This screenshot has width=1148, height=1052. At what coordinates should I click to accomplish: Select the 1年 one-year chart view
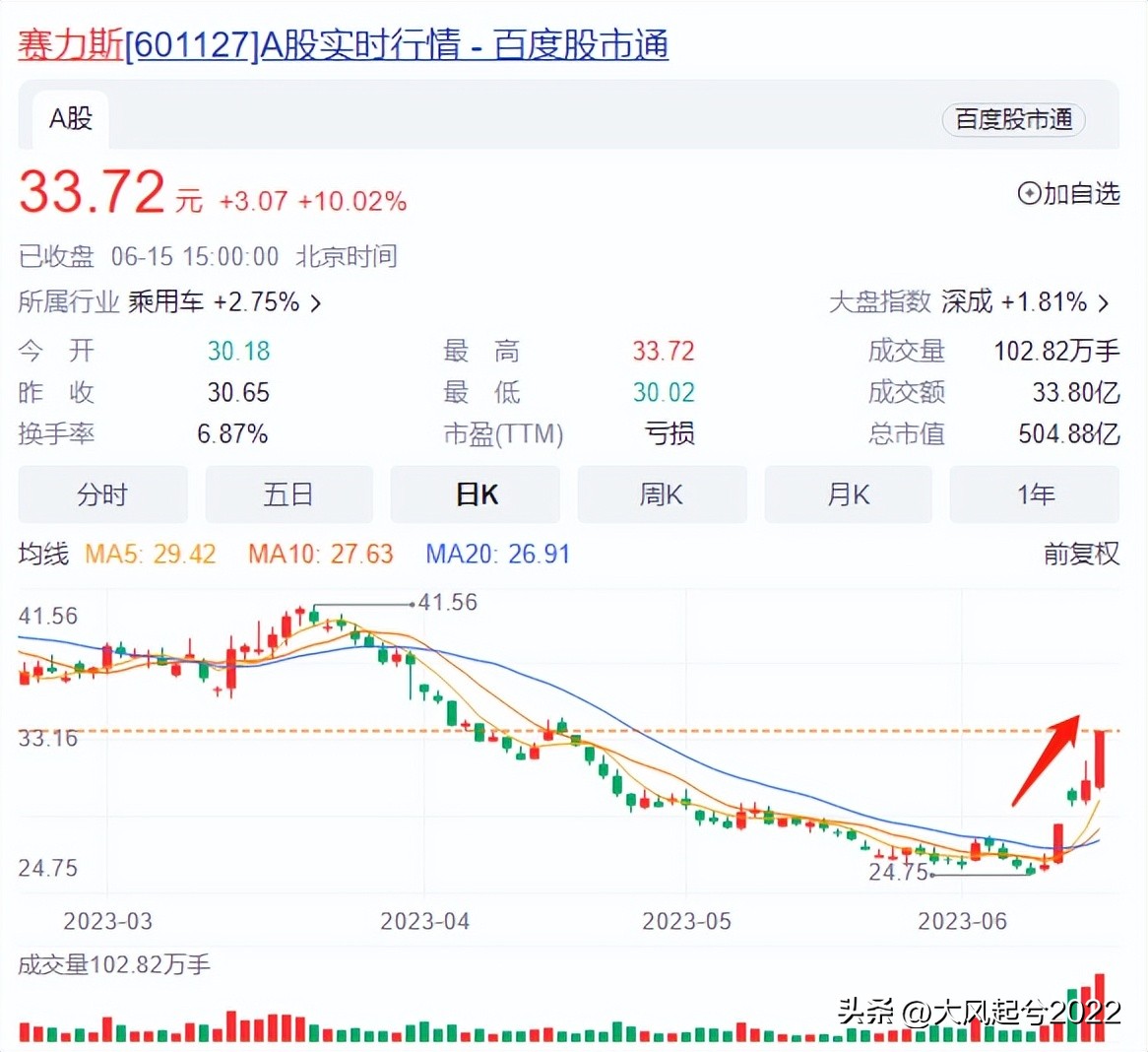1035,494
